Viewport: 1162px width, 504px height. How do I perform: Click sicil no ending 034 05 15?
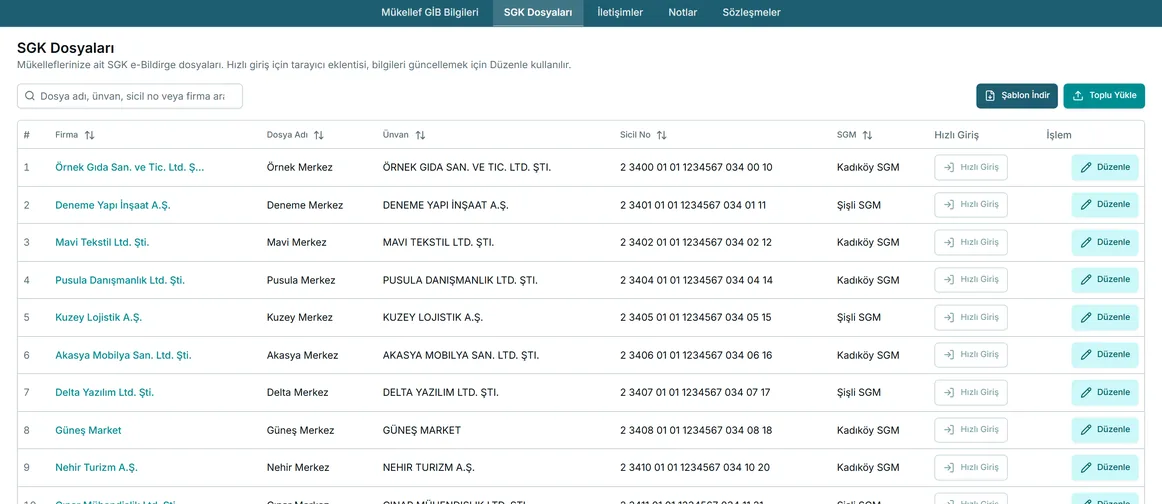(x=696, y=317)
